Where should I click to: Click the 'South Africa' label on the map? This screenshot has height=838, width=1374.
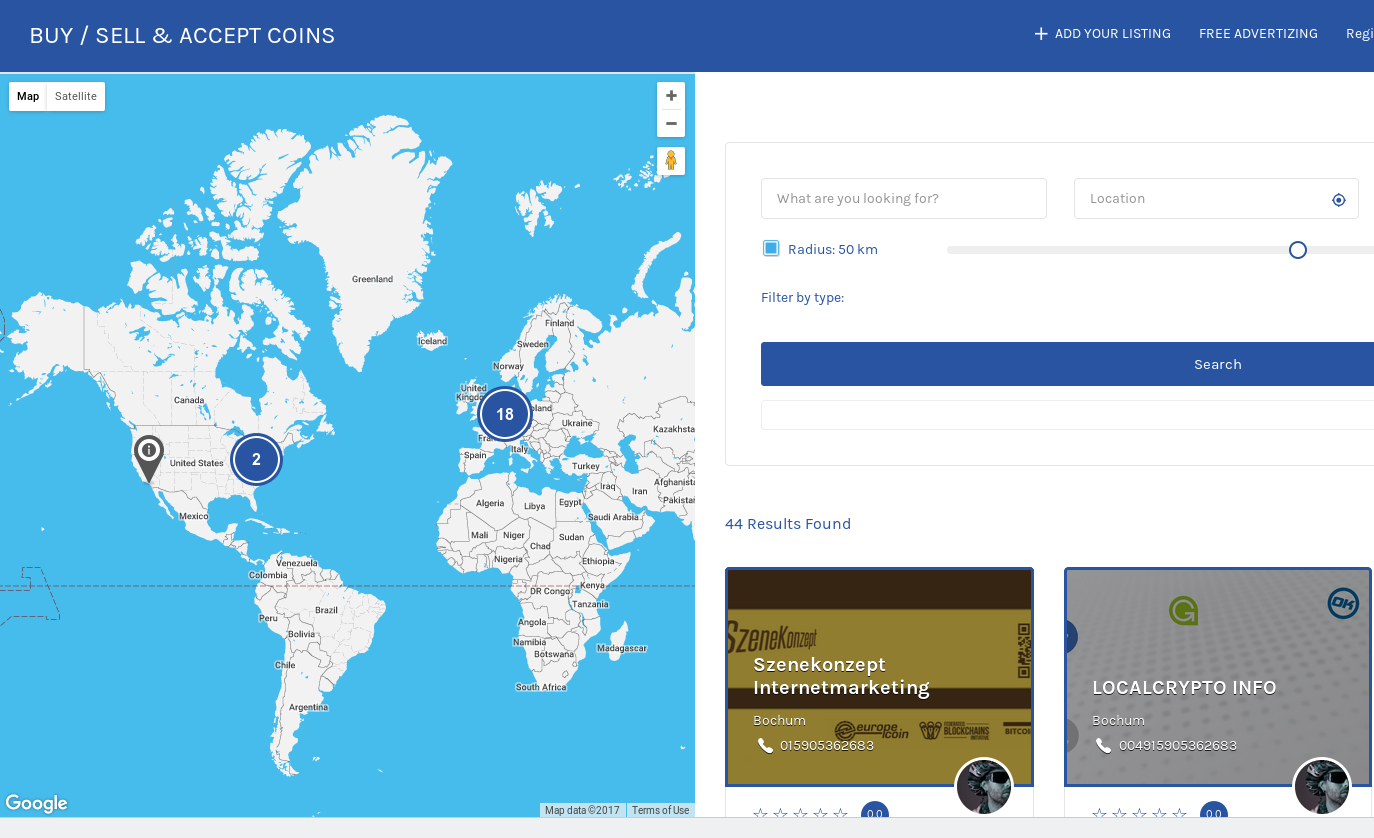click(x=541, y=687)
